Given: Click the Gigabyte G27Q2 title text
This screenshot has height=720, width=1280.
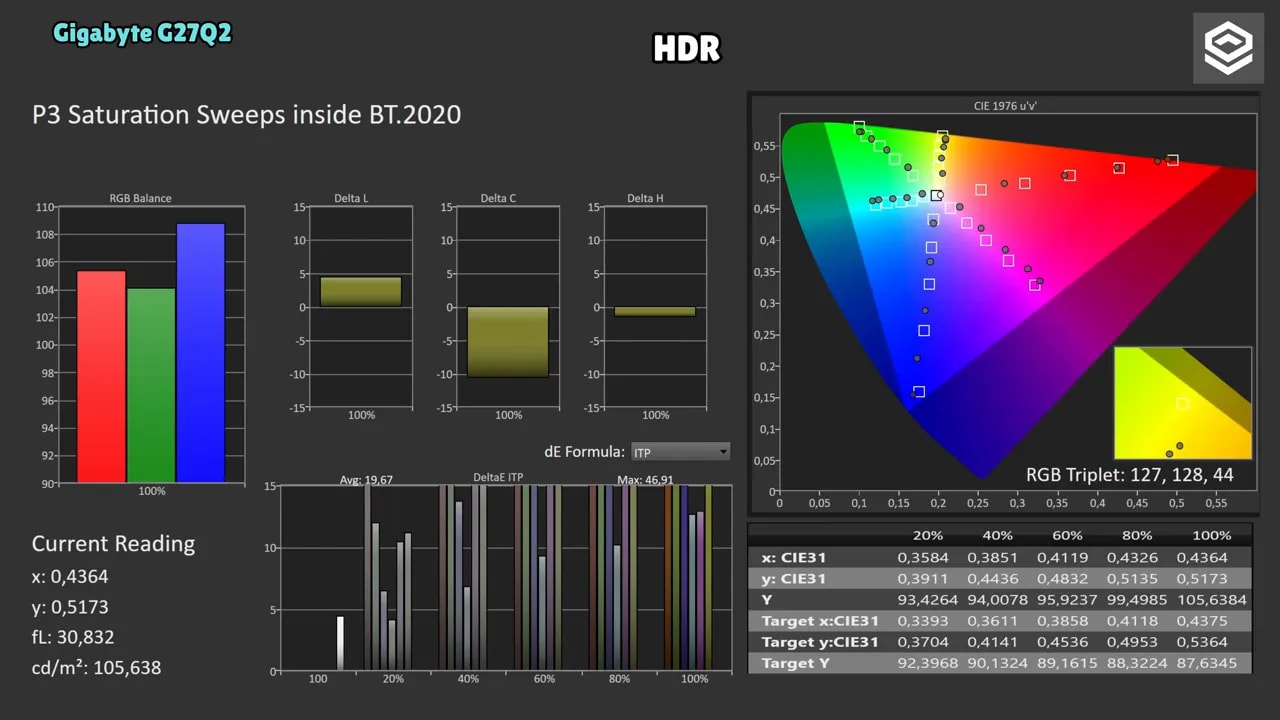Looking at the screenshot, I should (x=142, y=33).
